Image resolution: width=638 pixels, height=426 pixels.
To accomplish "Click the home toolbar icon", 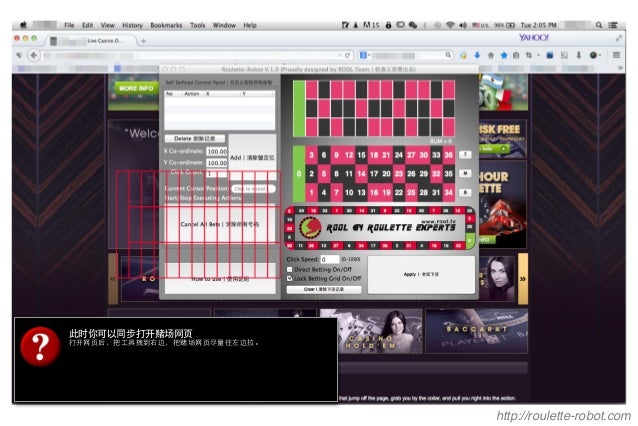I will click(x=491, y=55).
